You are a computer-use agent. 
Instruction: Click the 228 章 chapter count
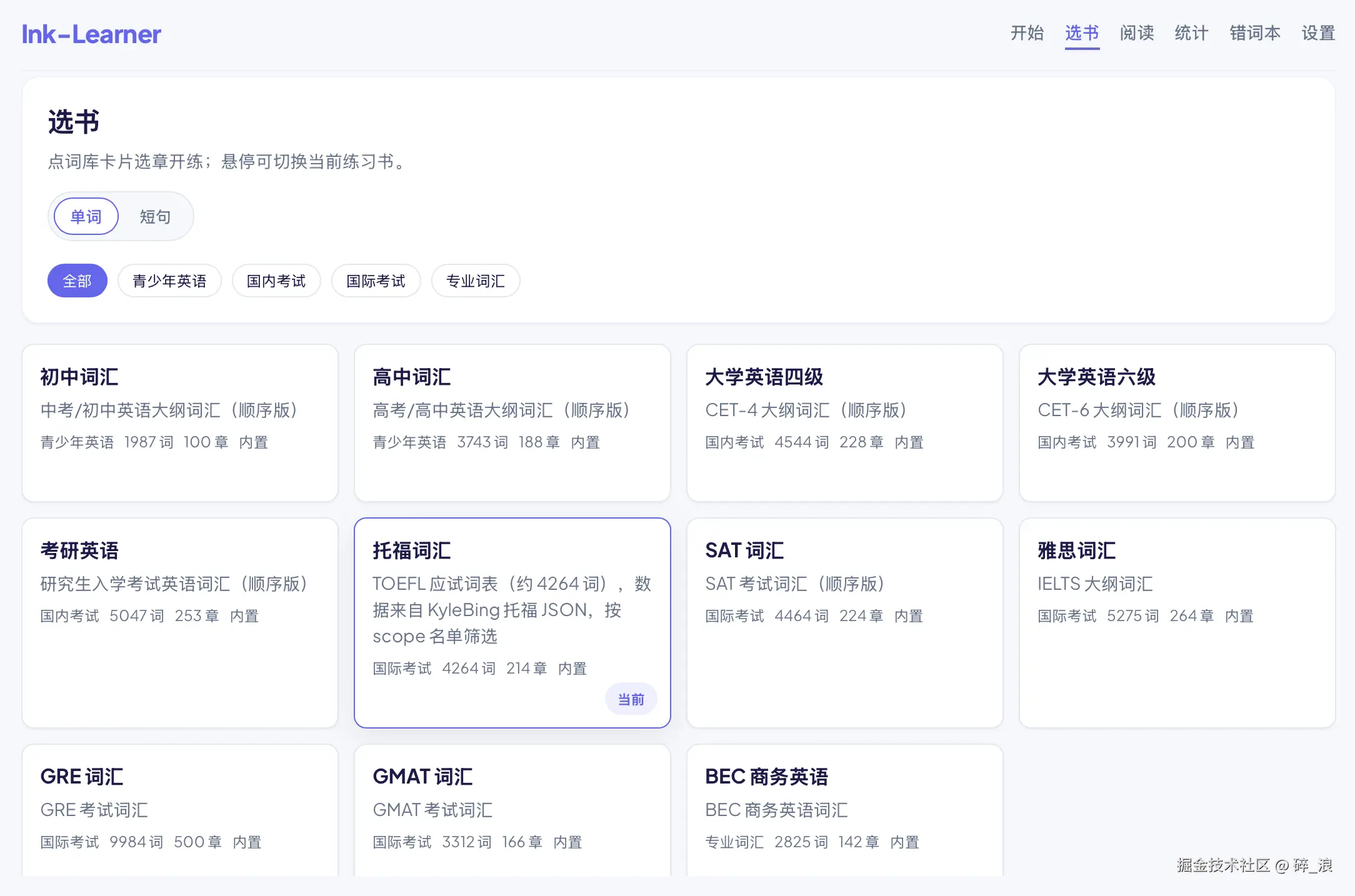point(862,442)
